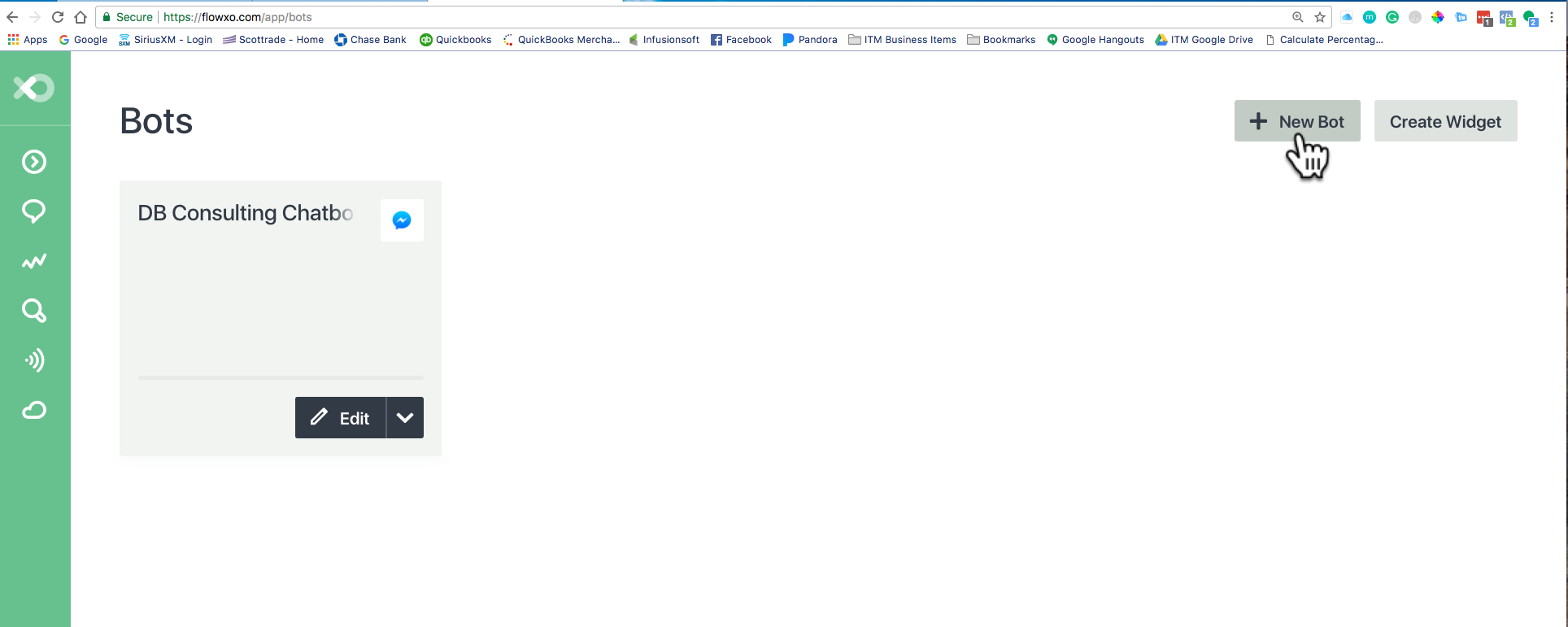Click the red extension icon with badge 1
This screenshot has height=627, width=1568.
pyautogui.click(x=1484, y=18)
